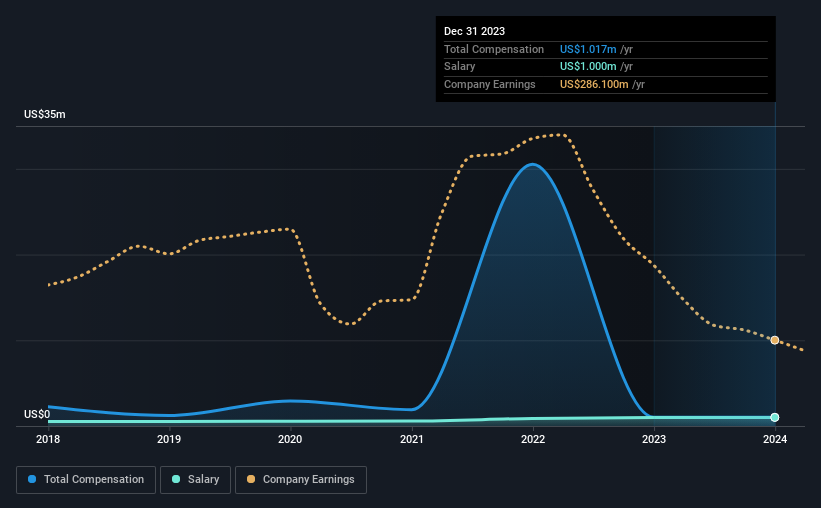Click the 2019 x-axis label
Viewport: 821px width, 508px height.
(x=169, y=439)
